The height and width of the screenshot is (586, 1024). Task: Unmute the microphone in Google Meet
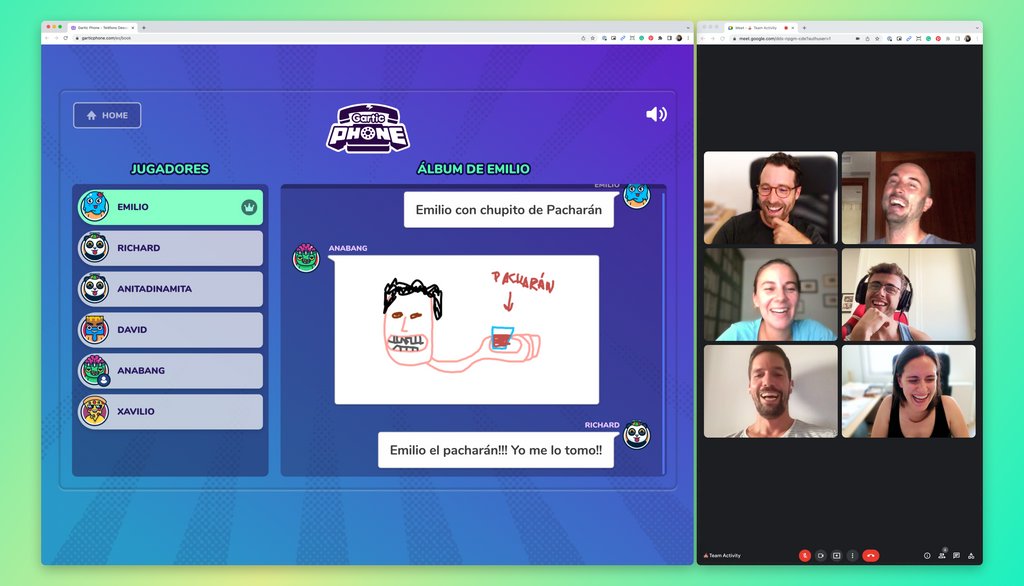click(805, 555)
